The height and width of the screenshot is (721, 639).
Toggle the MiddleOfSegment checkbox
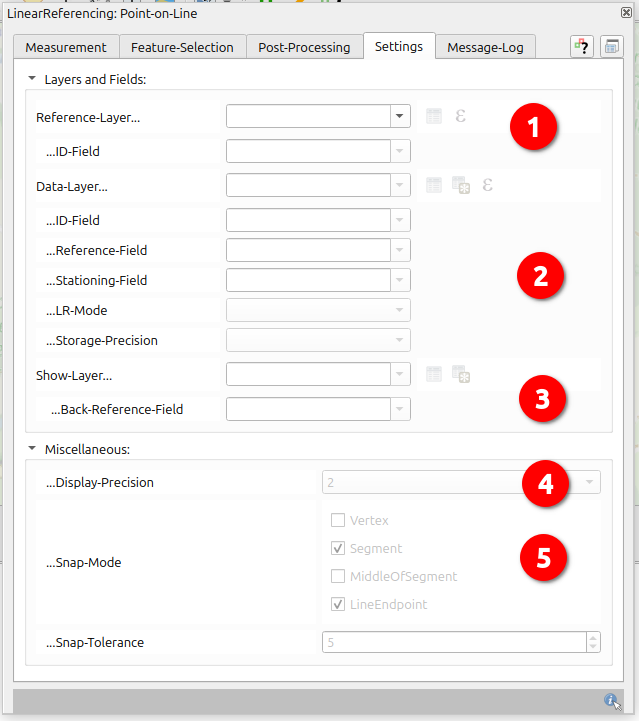[338, 576]
